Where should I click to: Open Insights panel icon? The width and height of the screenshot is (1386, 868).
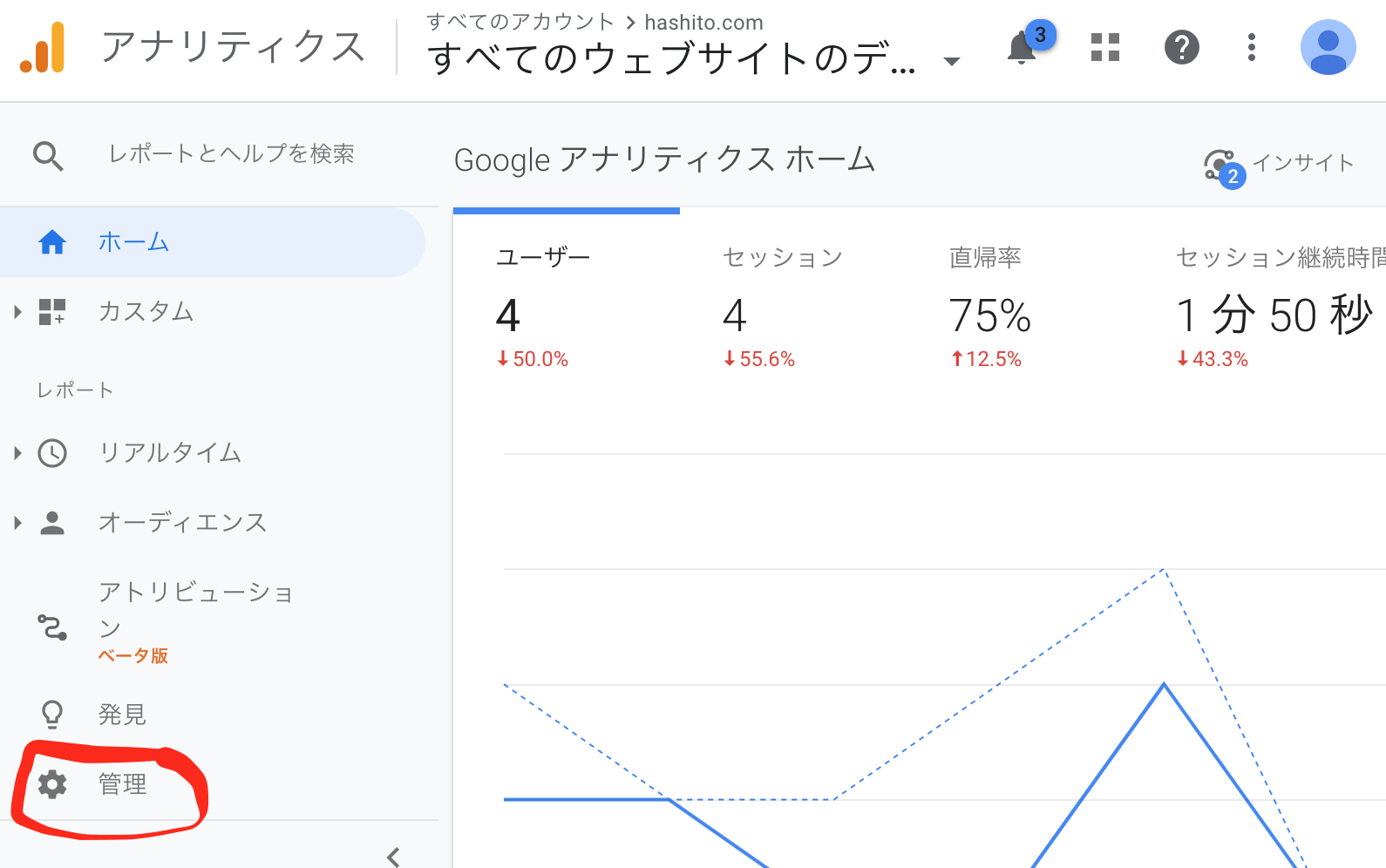(1220, 165)
